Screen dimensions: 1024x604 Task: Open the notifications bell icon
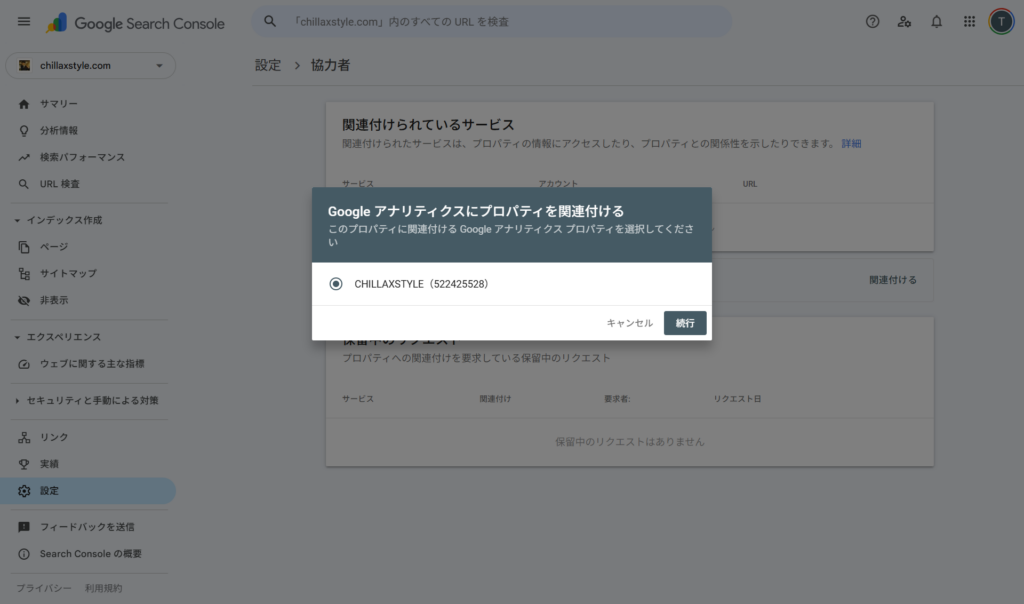point(936,21)
